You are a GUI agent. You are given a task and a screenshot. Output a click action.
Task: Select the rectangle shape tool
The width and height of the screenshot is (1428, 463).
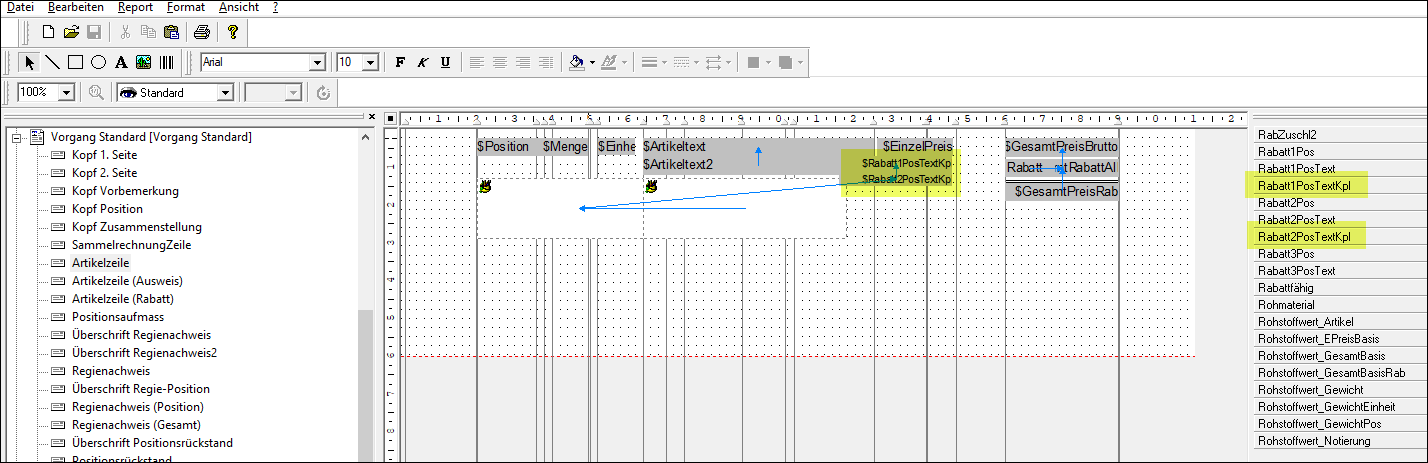coord(75,62)
